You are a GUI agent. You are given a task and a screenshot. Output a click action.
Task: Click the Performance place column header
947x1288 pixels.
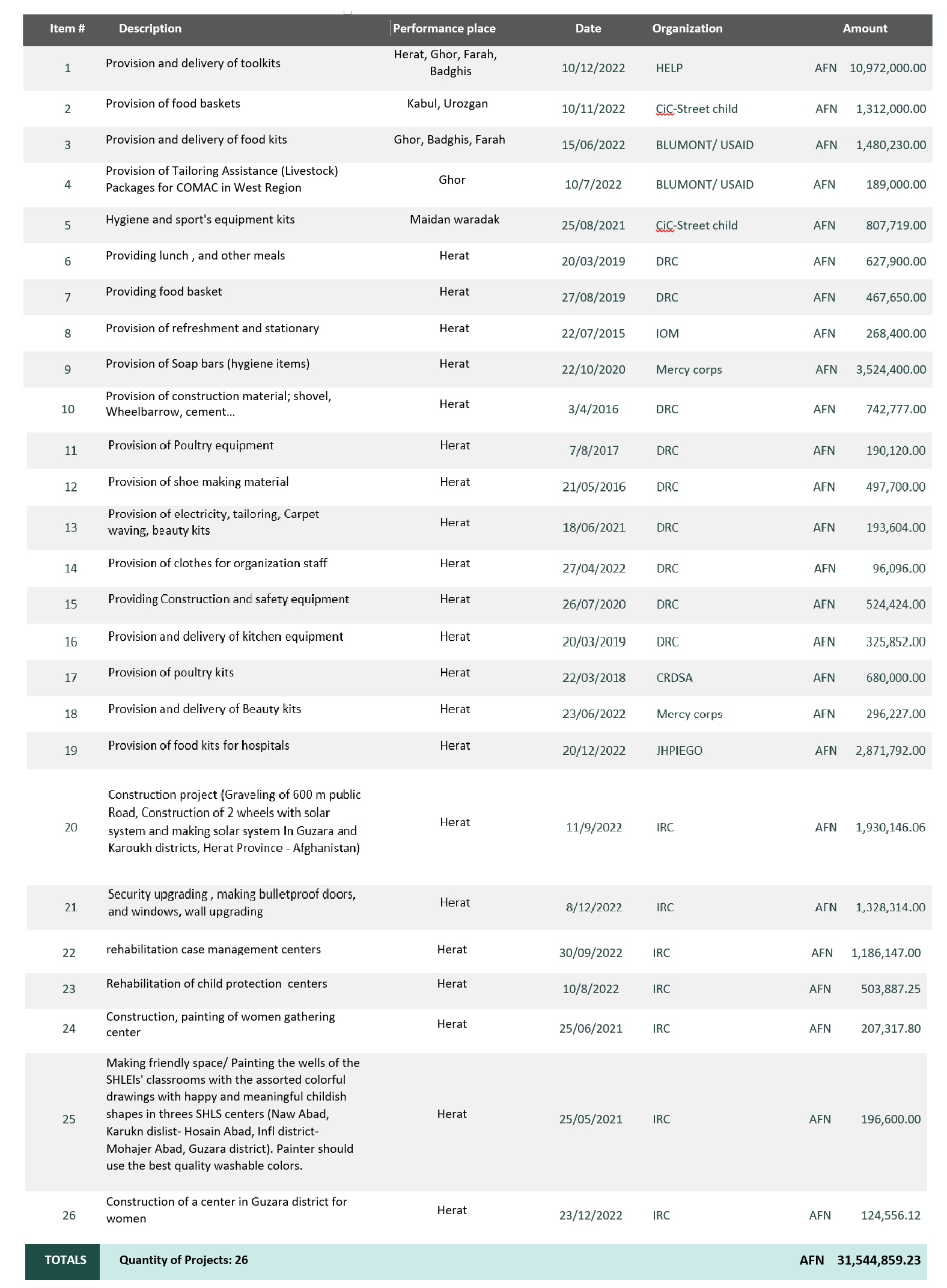444,29
